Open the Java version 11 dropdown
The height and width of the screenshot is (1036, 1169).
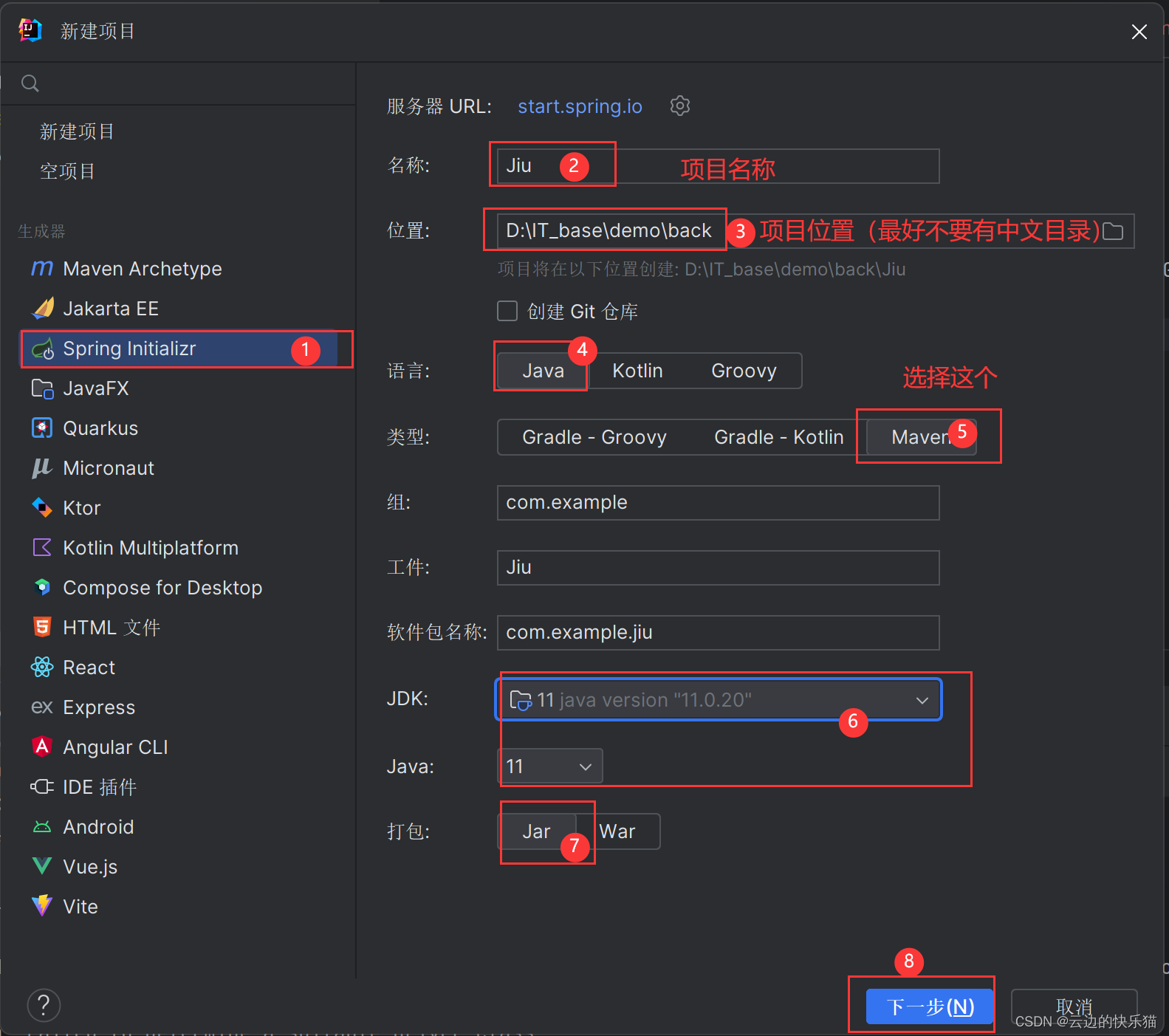pos(550,766)
